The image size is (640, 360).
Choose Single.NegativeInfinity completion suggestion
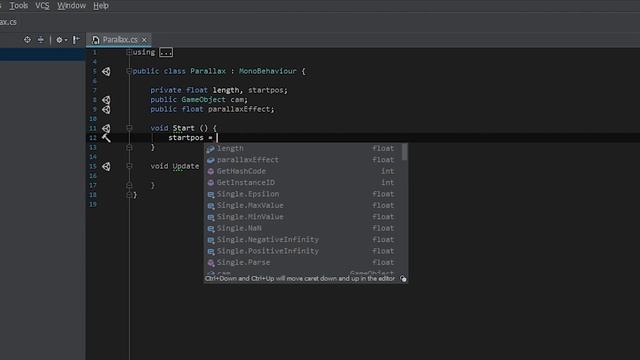pos(303,240)
